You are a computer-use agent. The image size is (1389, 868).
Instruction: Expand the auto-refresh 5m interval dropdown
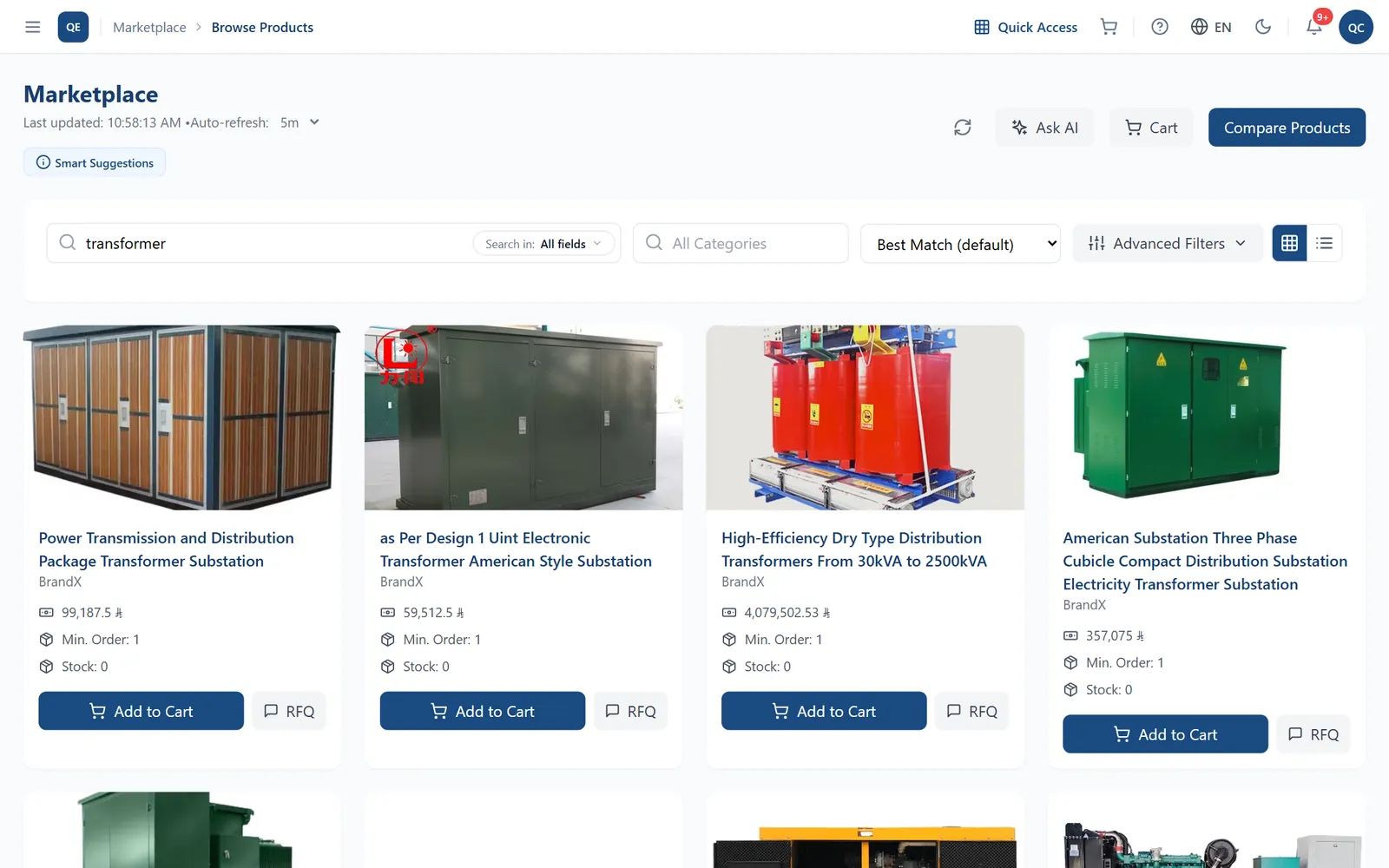[x=300, y=122]
